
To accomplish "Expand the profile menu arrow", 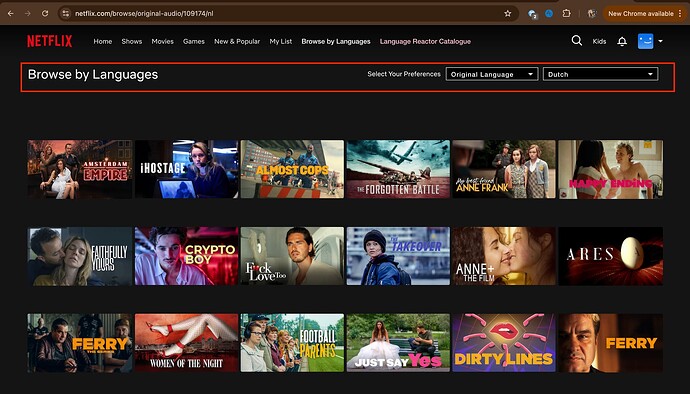I will [661, 41].
